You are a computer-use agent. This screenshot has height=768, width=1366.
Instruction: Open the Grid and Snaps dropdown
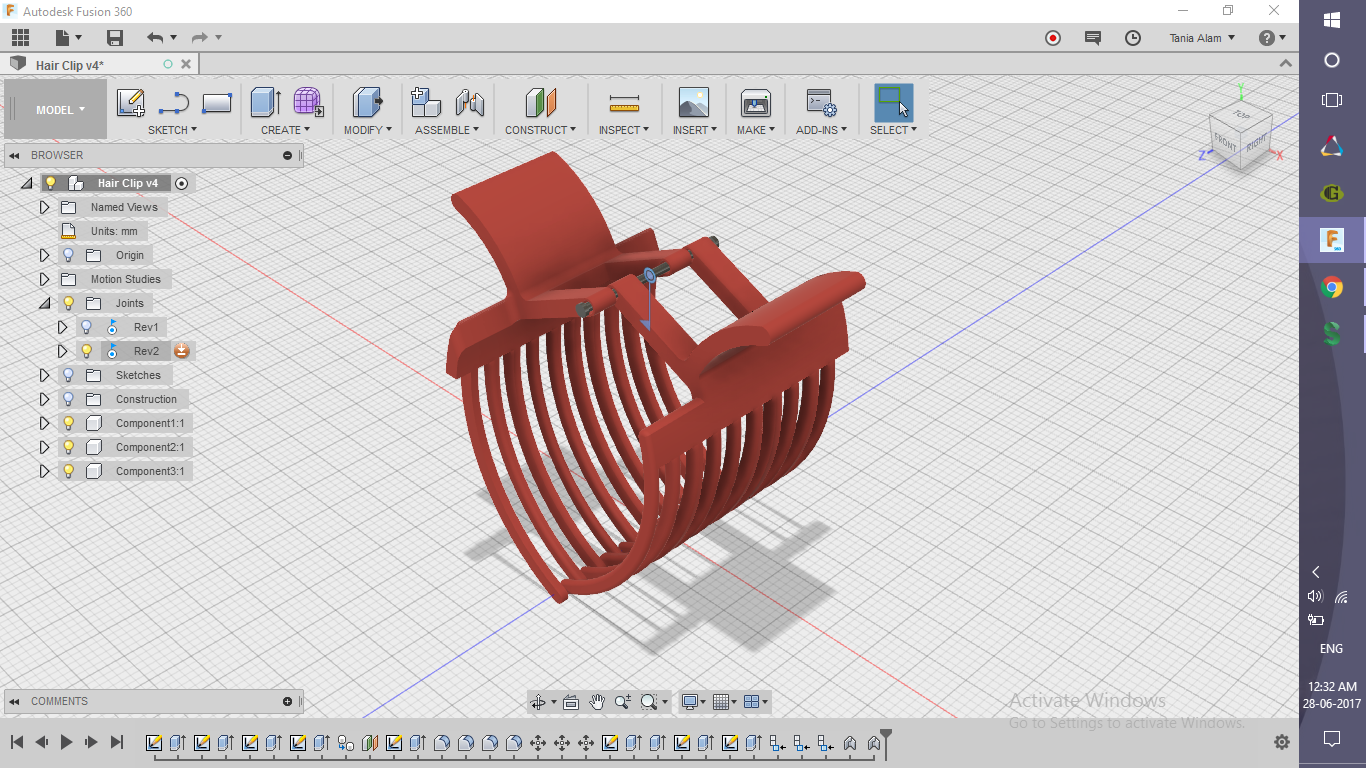click(x=725, y=702)
